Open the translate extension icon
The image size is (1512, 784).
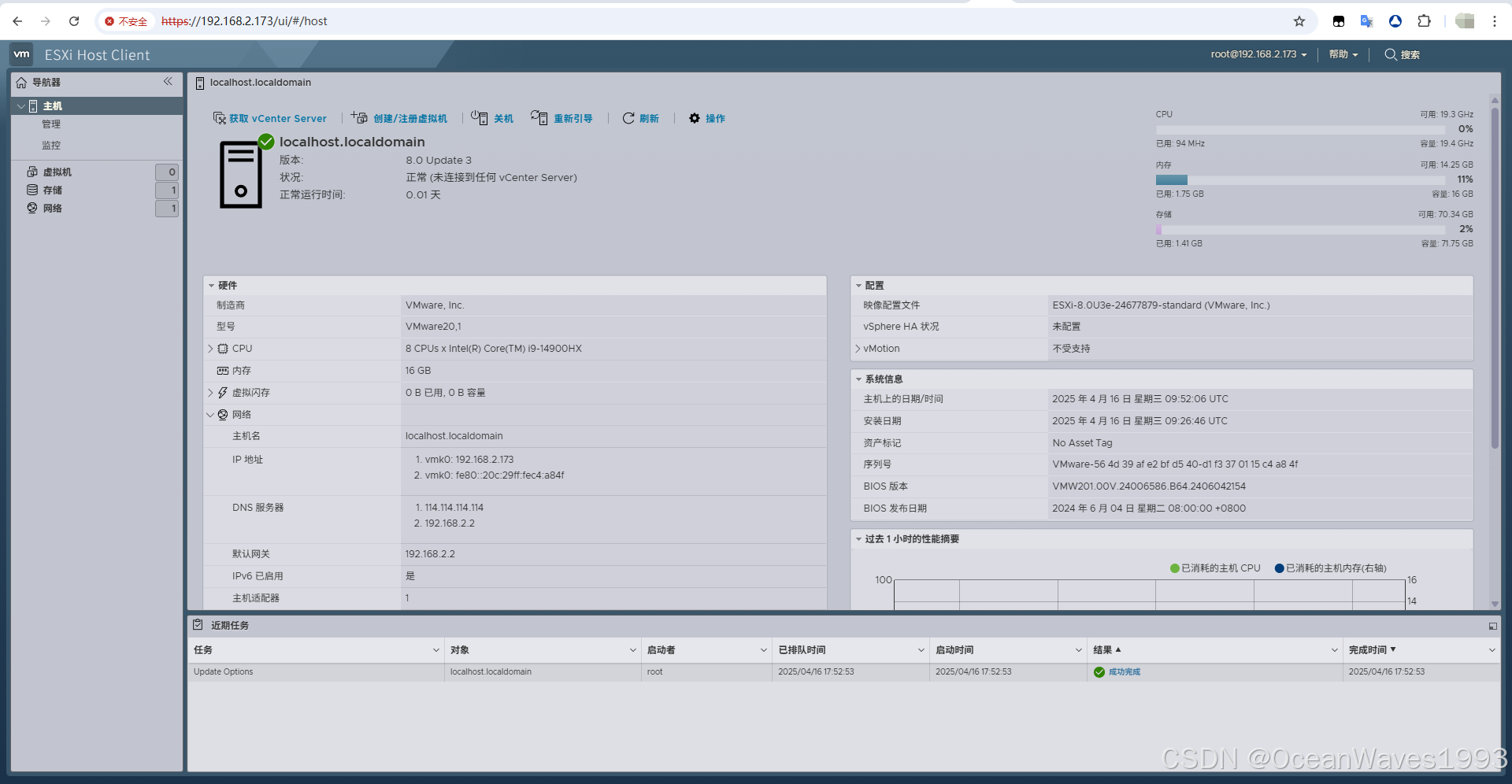(1367, 21)
